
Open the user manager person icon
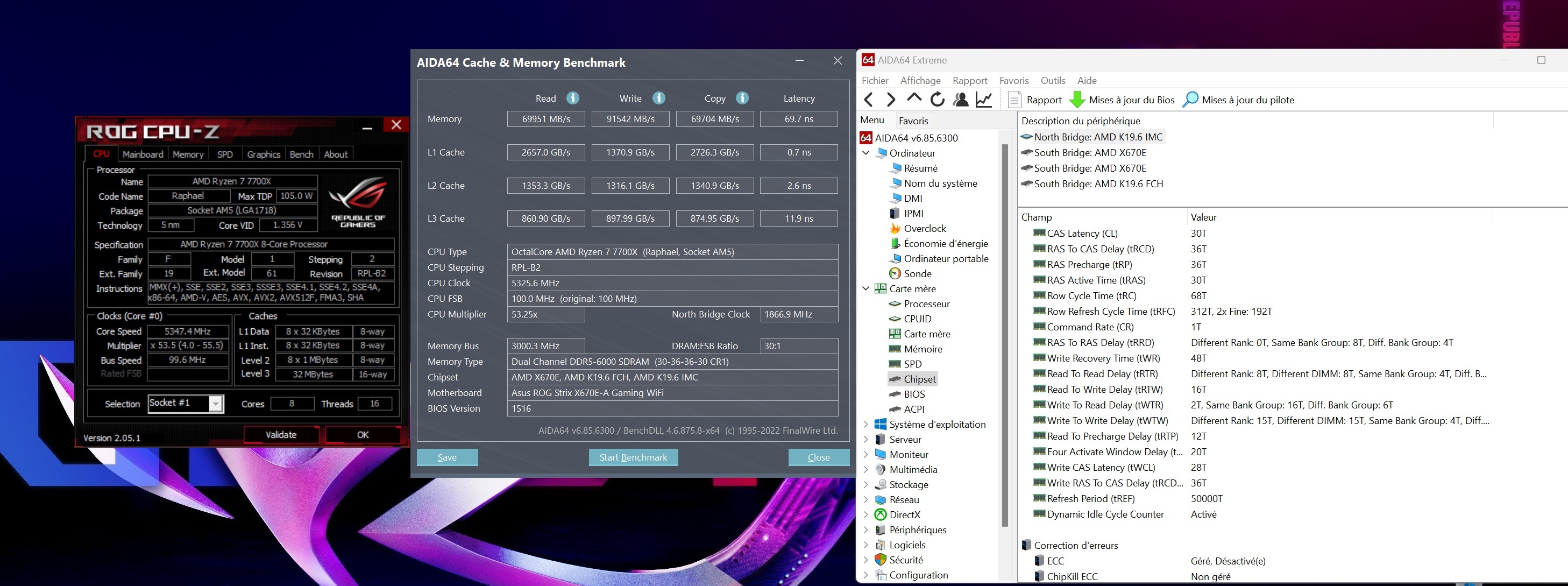[x=961, y=100]
